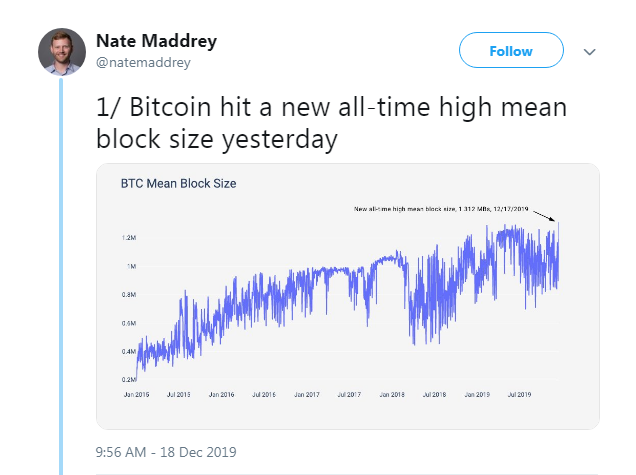Viewport: 636px width, 475px height.
Task: Click the Jan 2018 x-axis label
Action: (x=391, y=394)
